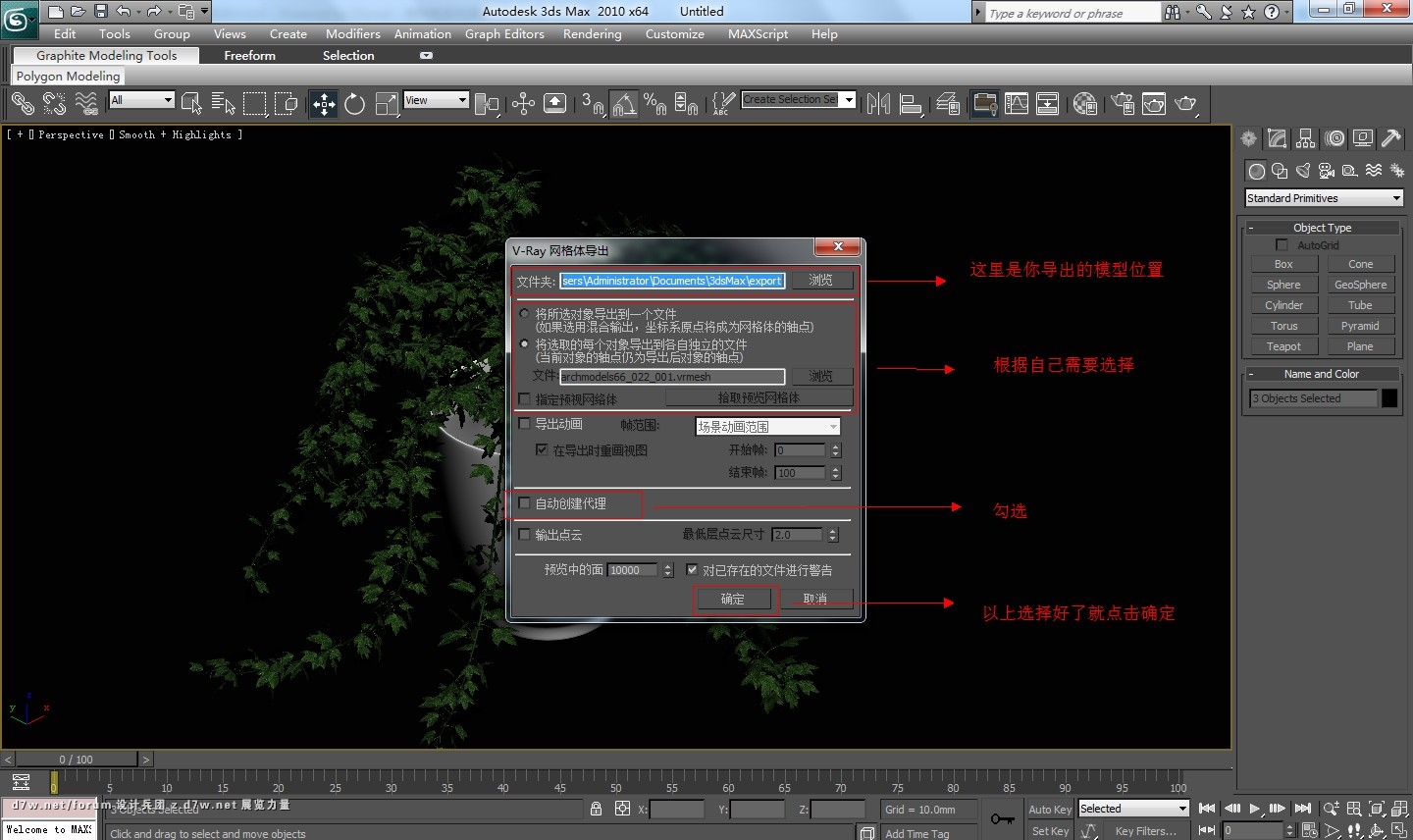This screenshot has width=1413, height=840.
Task: Switch to the Utilities hammer tab
Action: [x=1391, y=138]
